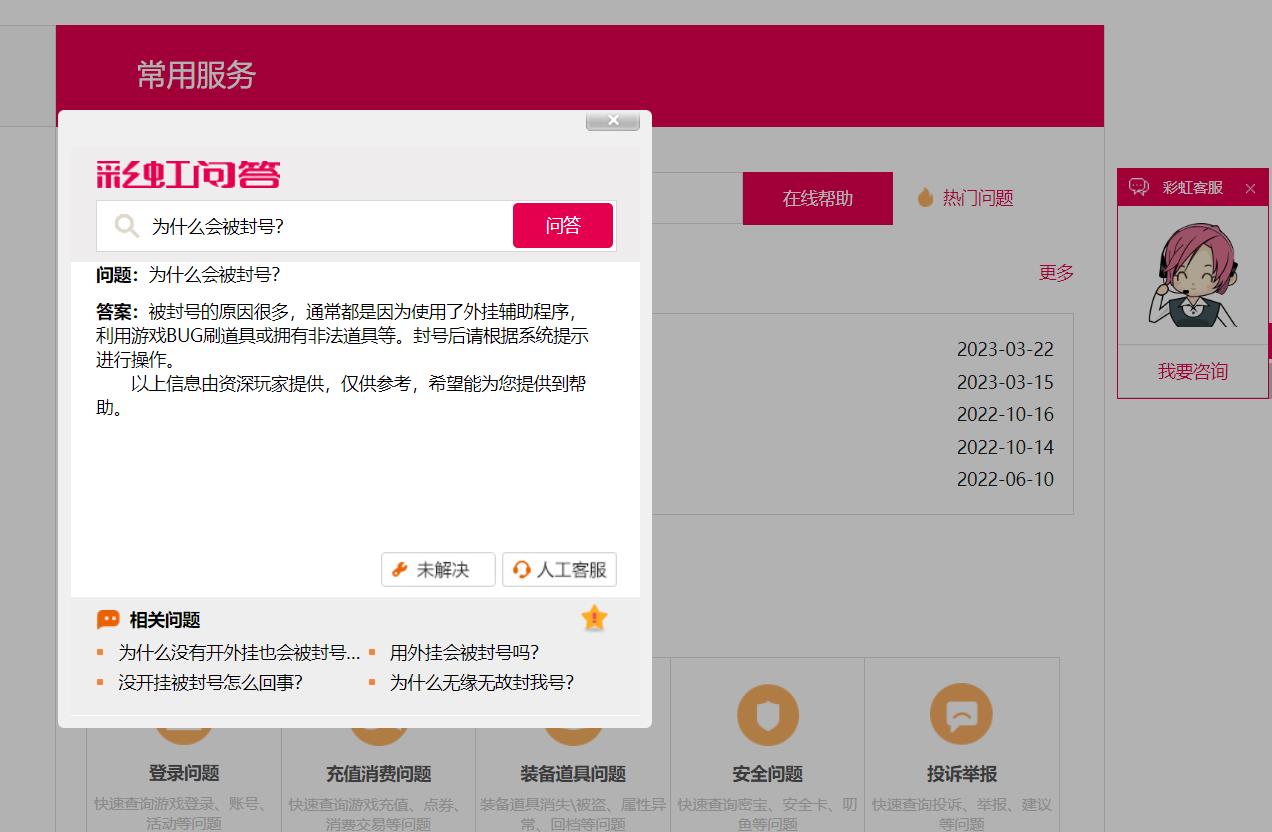
Task: Close the 彩虹客服 side widget
Action: point(1250,188)
